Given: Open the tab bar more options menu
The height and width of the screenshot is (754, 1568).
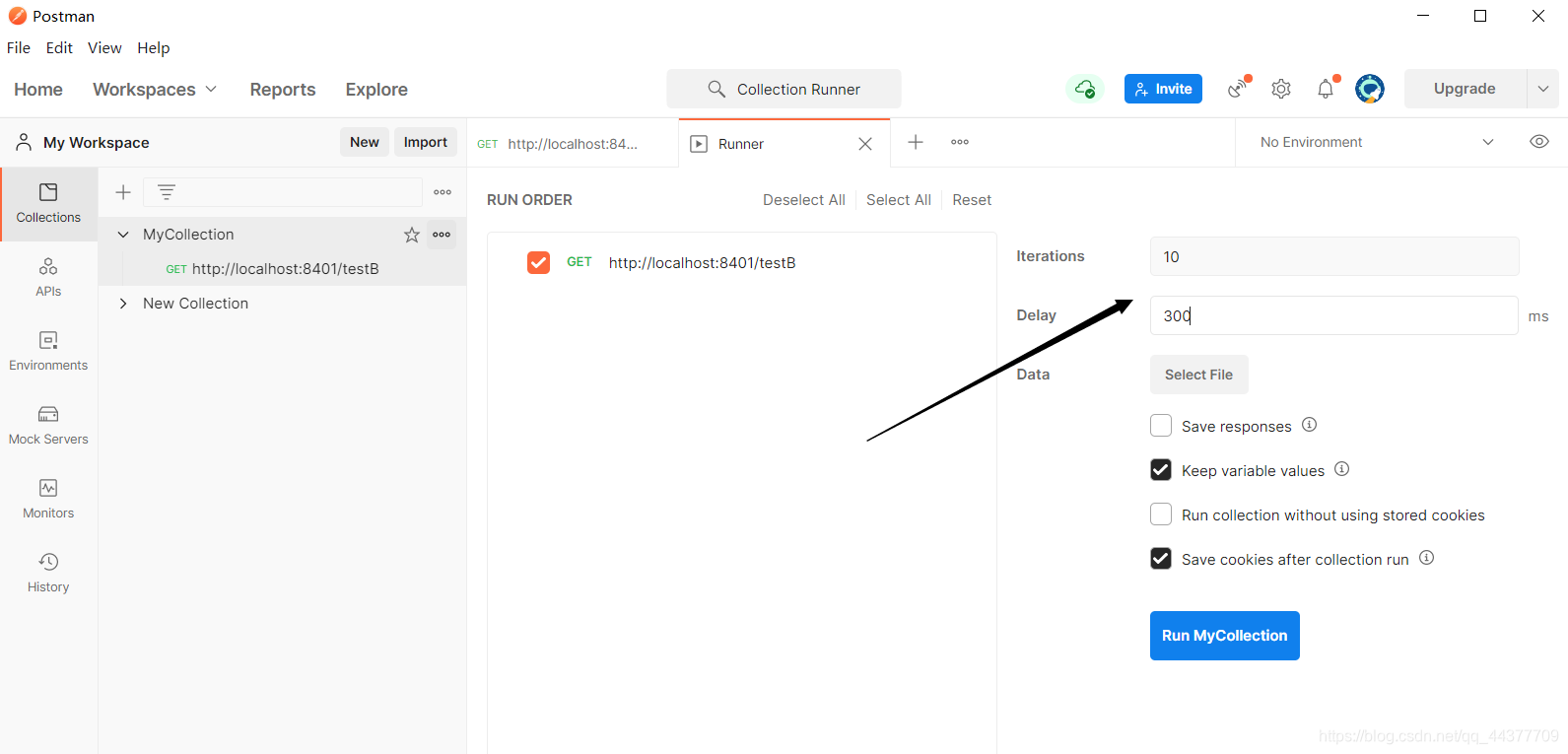Looking at the screenshot, I should coord(960,142).
